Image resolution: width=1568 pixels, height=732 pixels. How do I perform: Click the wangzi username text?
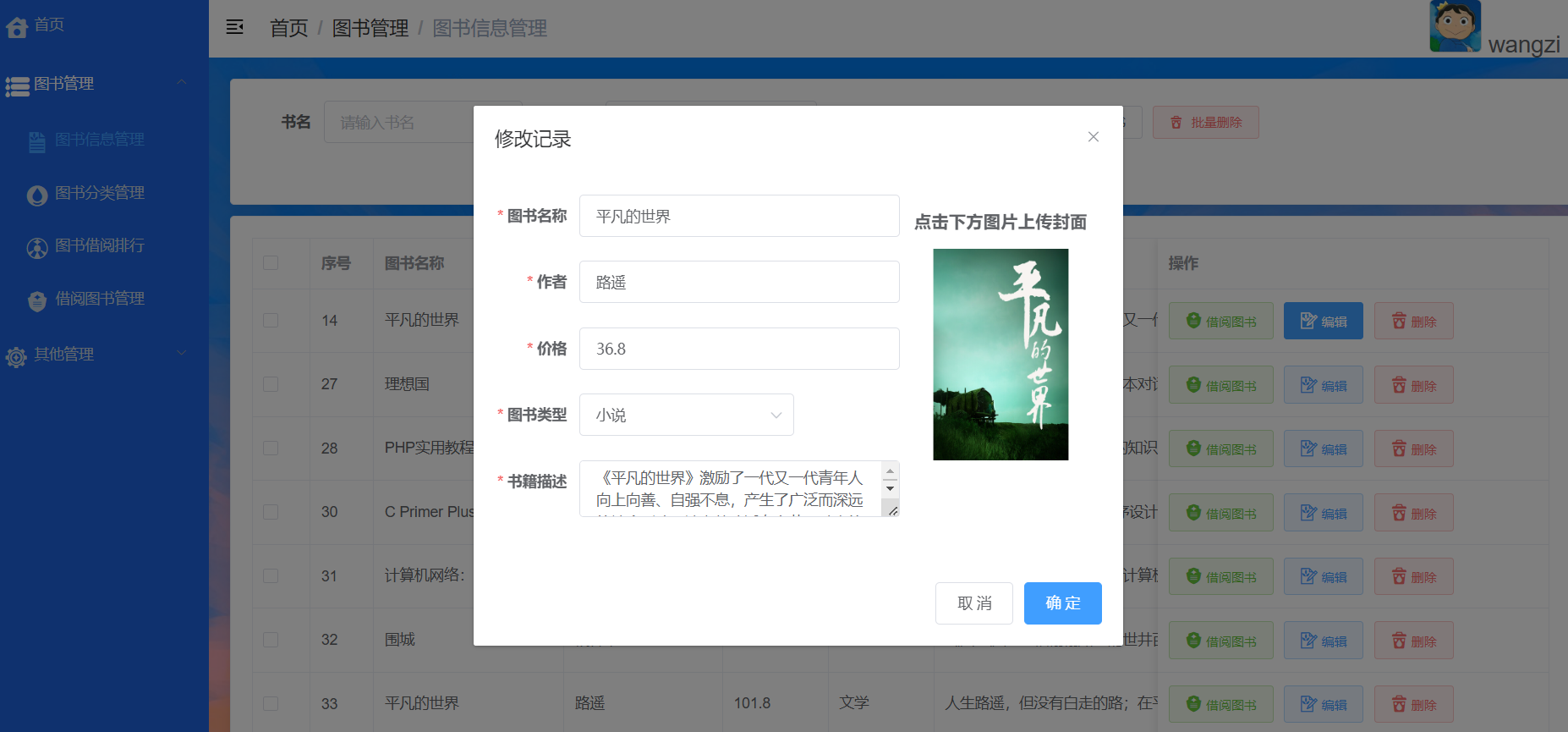click(x=1524, y=44)
